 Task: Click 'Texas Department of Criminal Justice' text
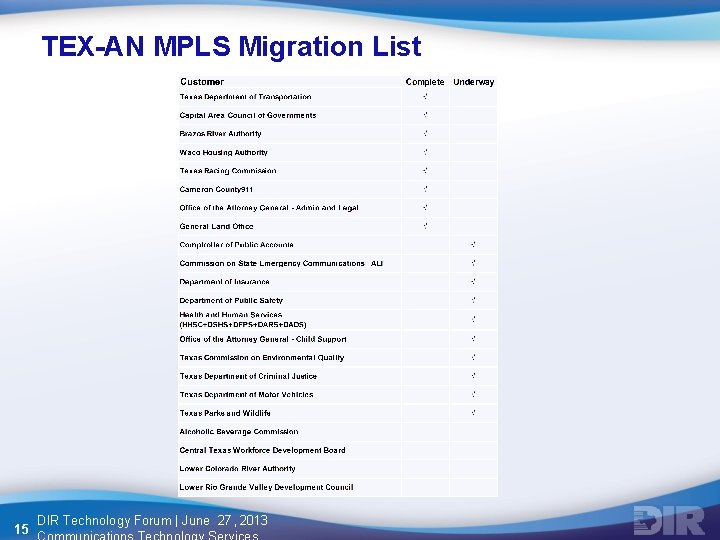pos(248,376)
